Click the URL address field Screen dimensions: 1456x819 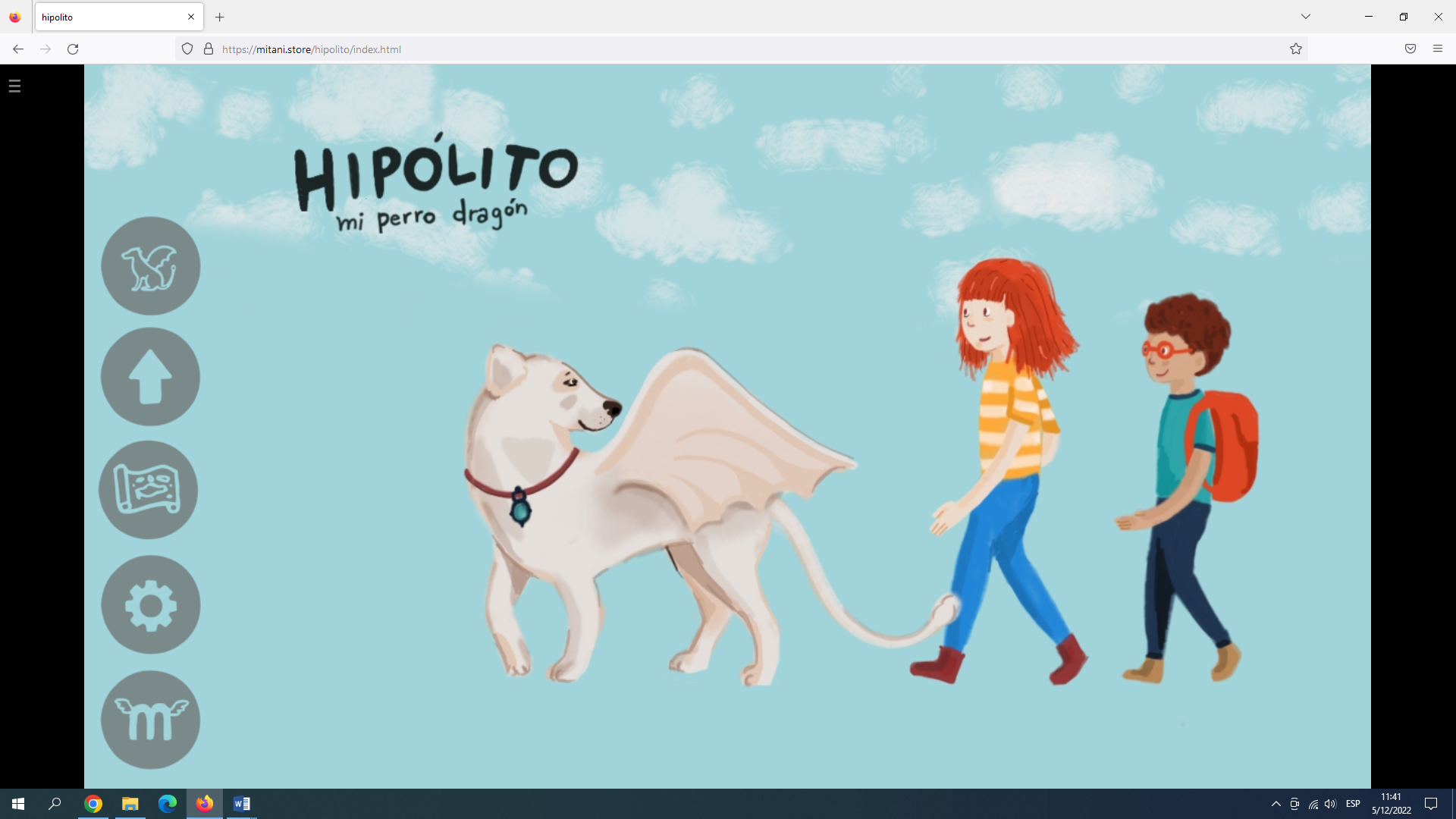(682, 49)
